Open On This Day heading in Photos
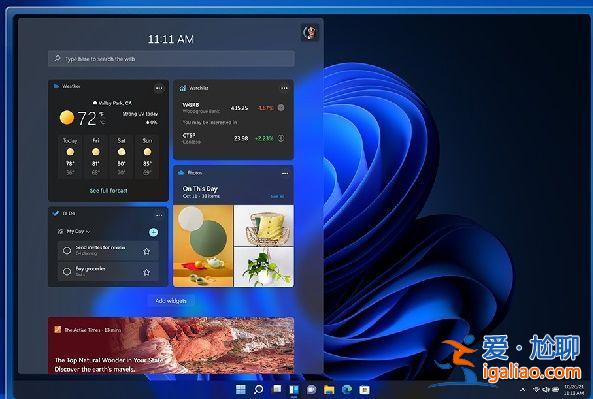The height and width of the screenshot is (399, 593). 200,188
